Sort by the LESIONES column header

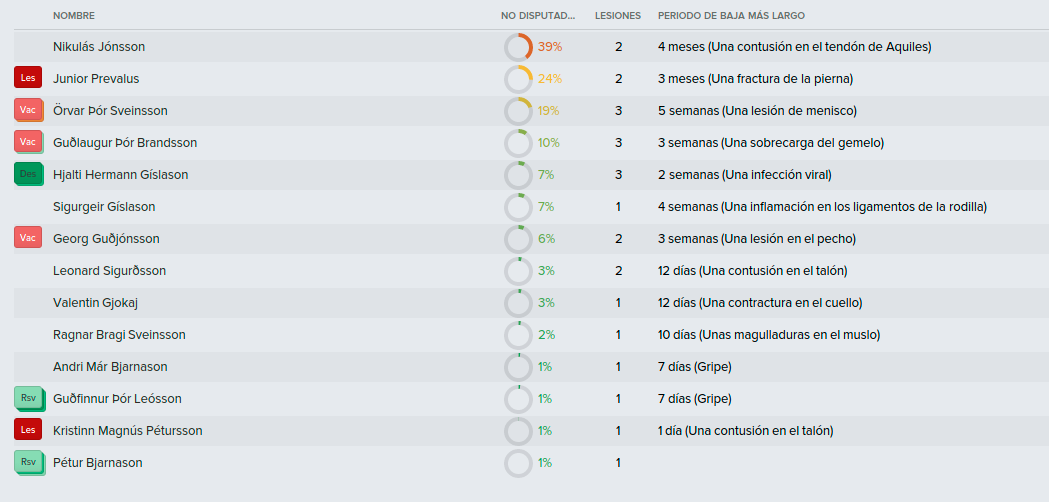(x=617, y=15)
